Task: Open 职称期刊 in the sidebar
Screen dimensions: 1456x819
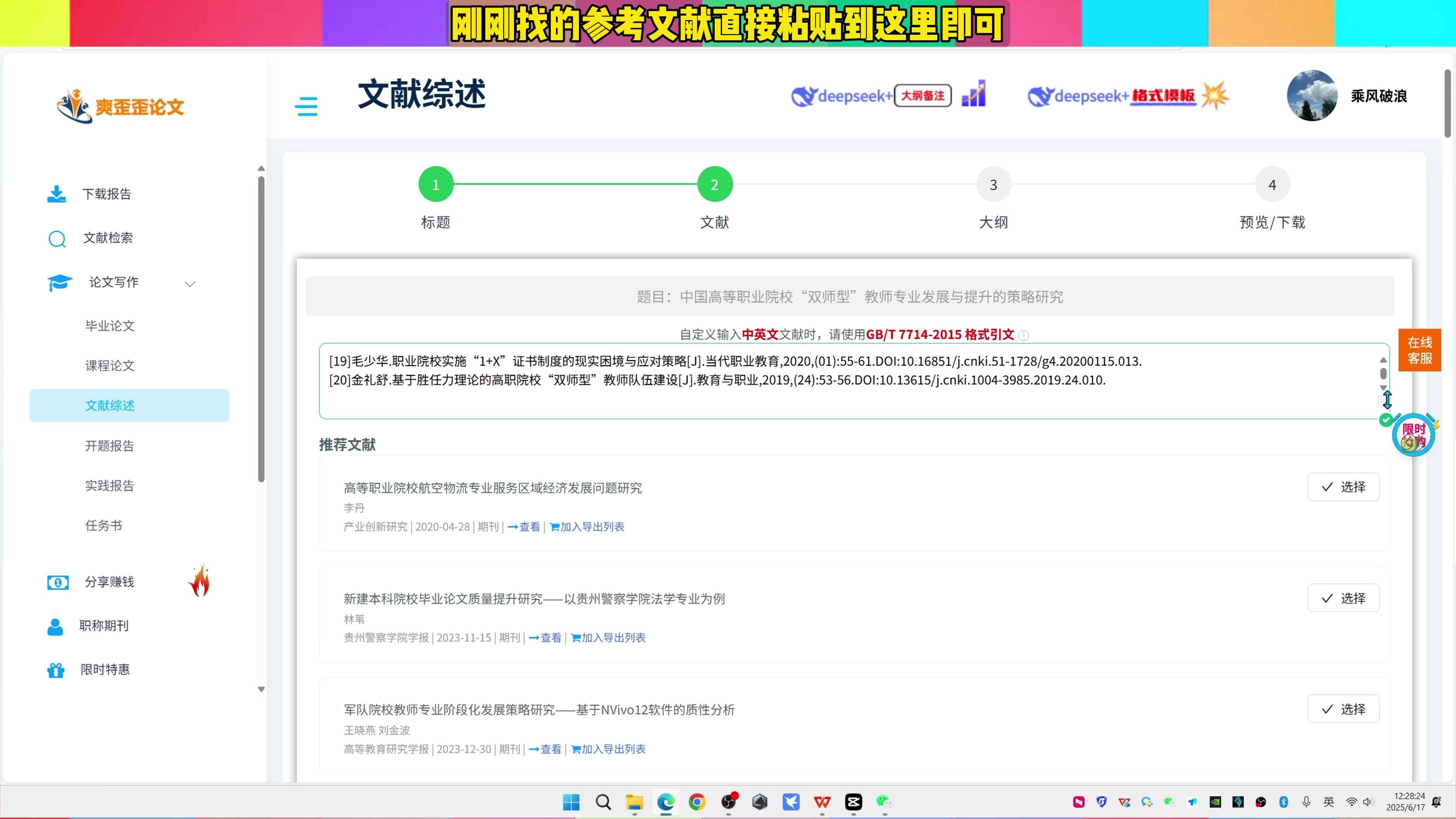Action: click(x=104, y=626)
